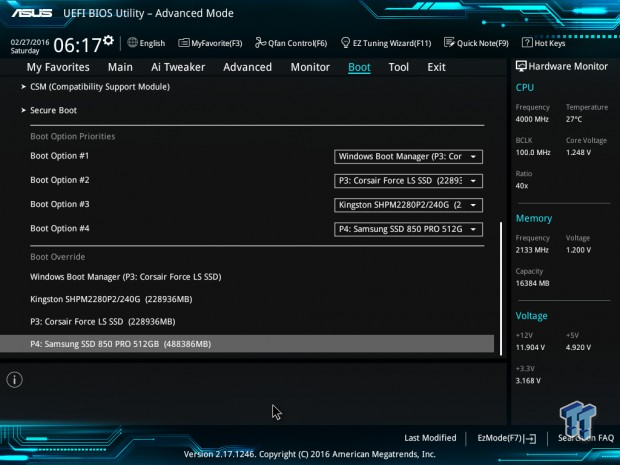Click memory capacity 16384 MB value

click(533, 283)
